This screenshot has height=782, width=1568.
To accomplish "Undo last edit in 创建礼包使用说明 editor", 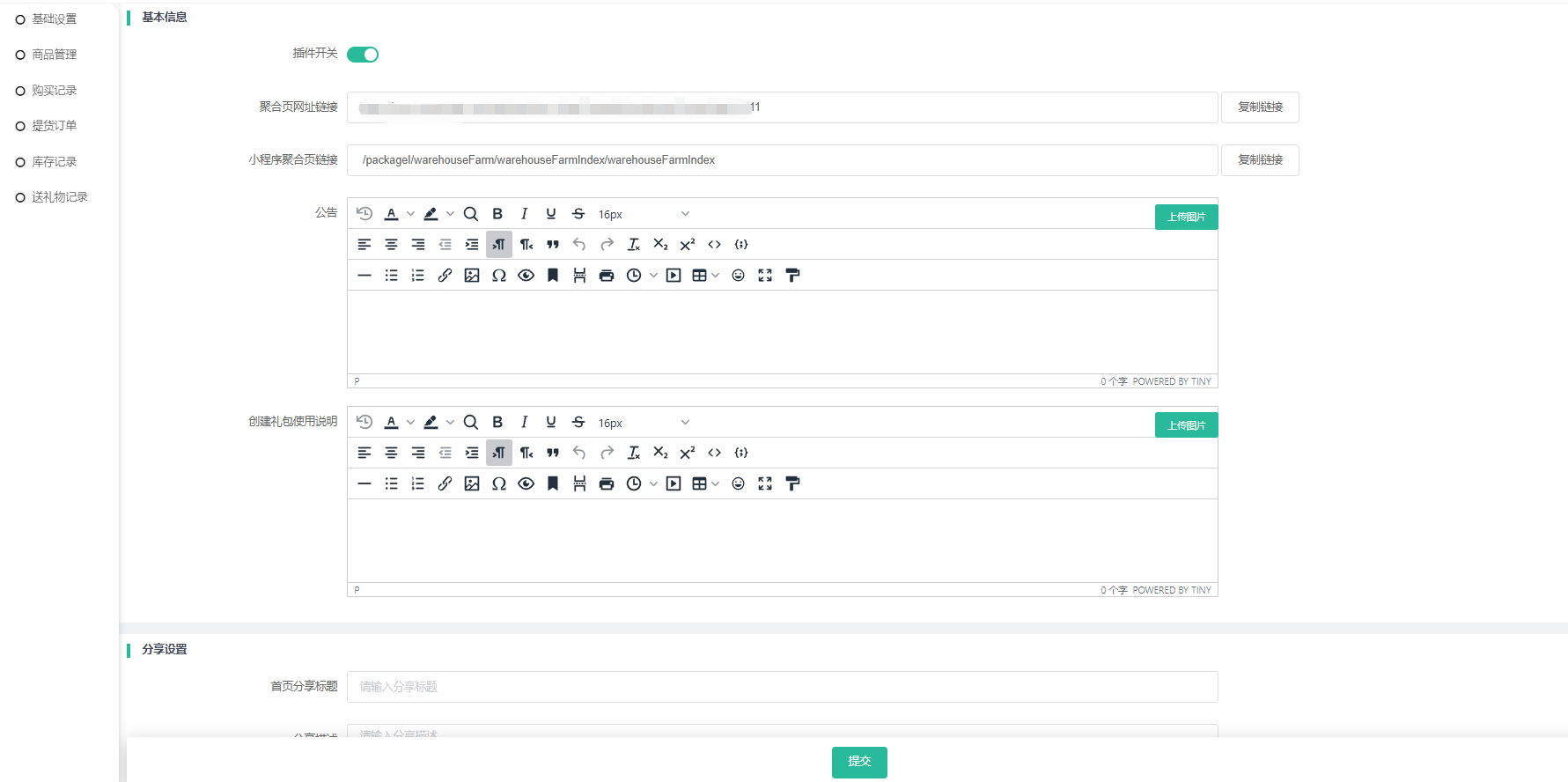I will (579, 453).
